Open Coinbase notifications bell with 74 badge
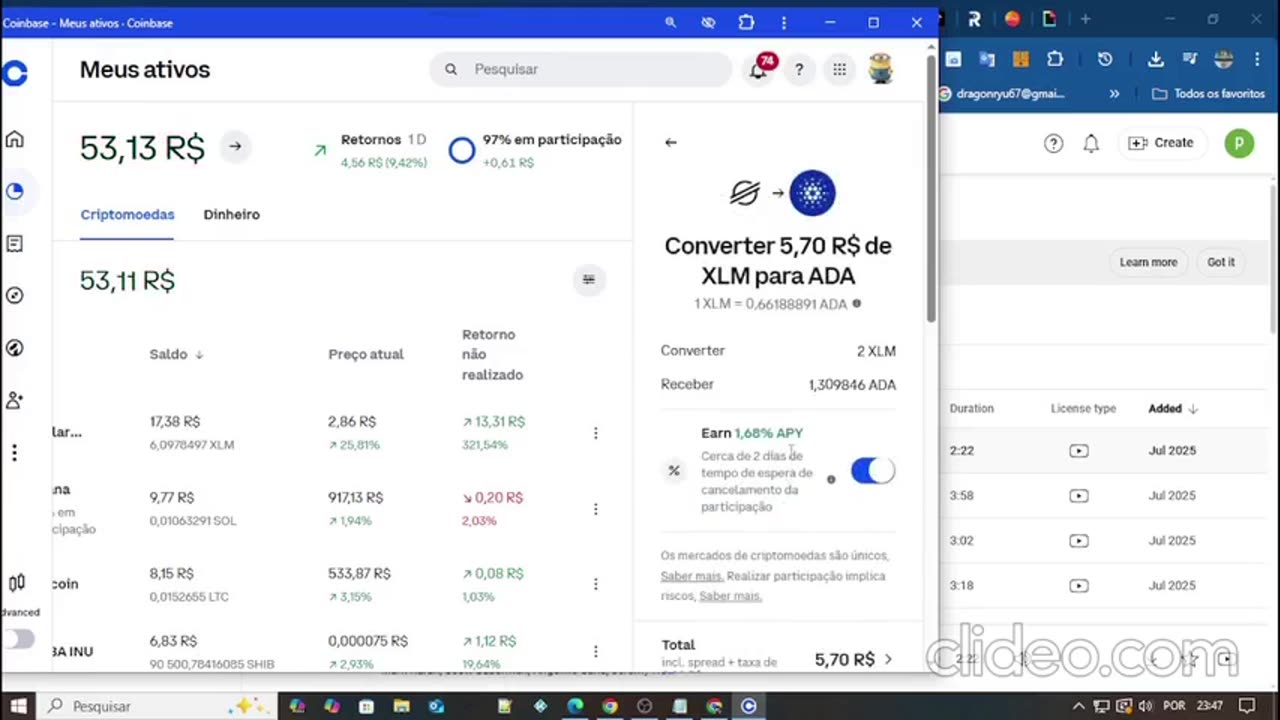 (759, 69)
